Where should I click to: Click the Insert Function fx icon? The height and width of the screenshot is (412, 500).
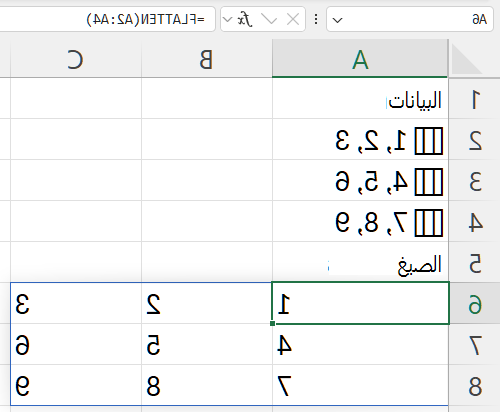pos(245,19)
